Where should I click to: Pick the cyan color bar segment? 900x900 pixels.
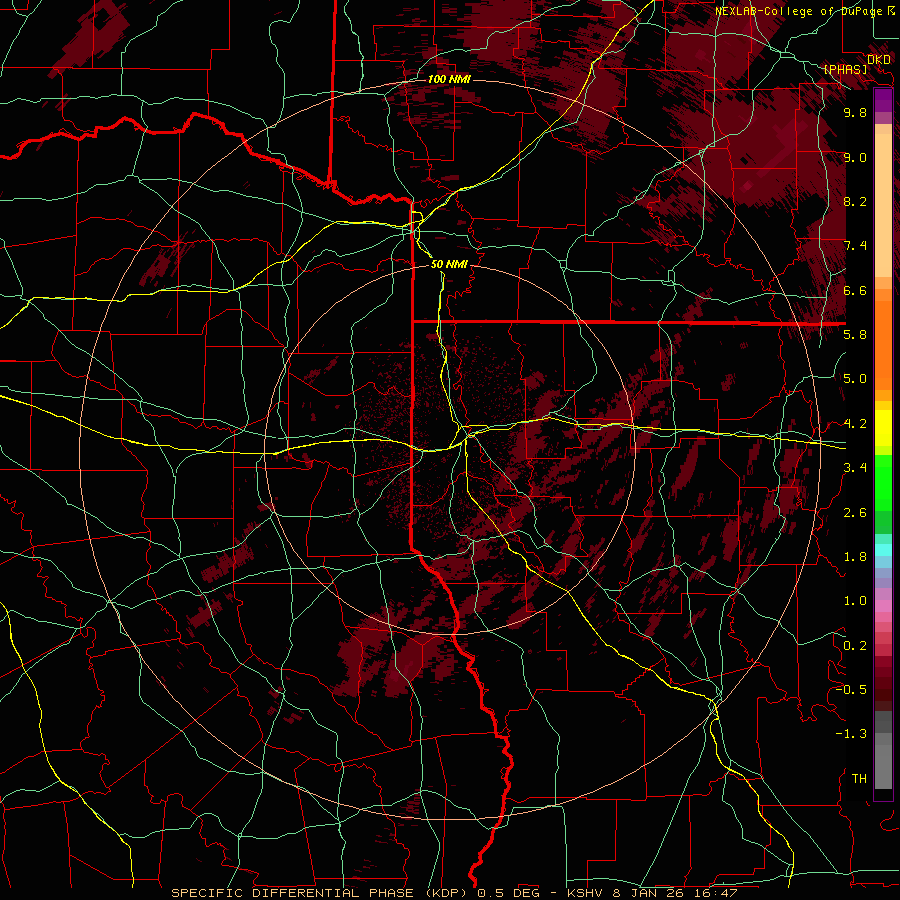pos(883,550)
